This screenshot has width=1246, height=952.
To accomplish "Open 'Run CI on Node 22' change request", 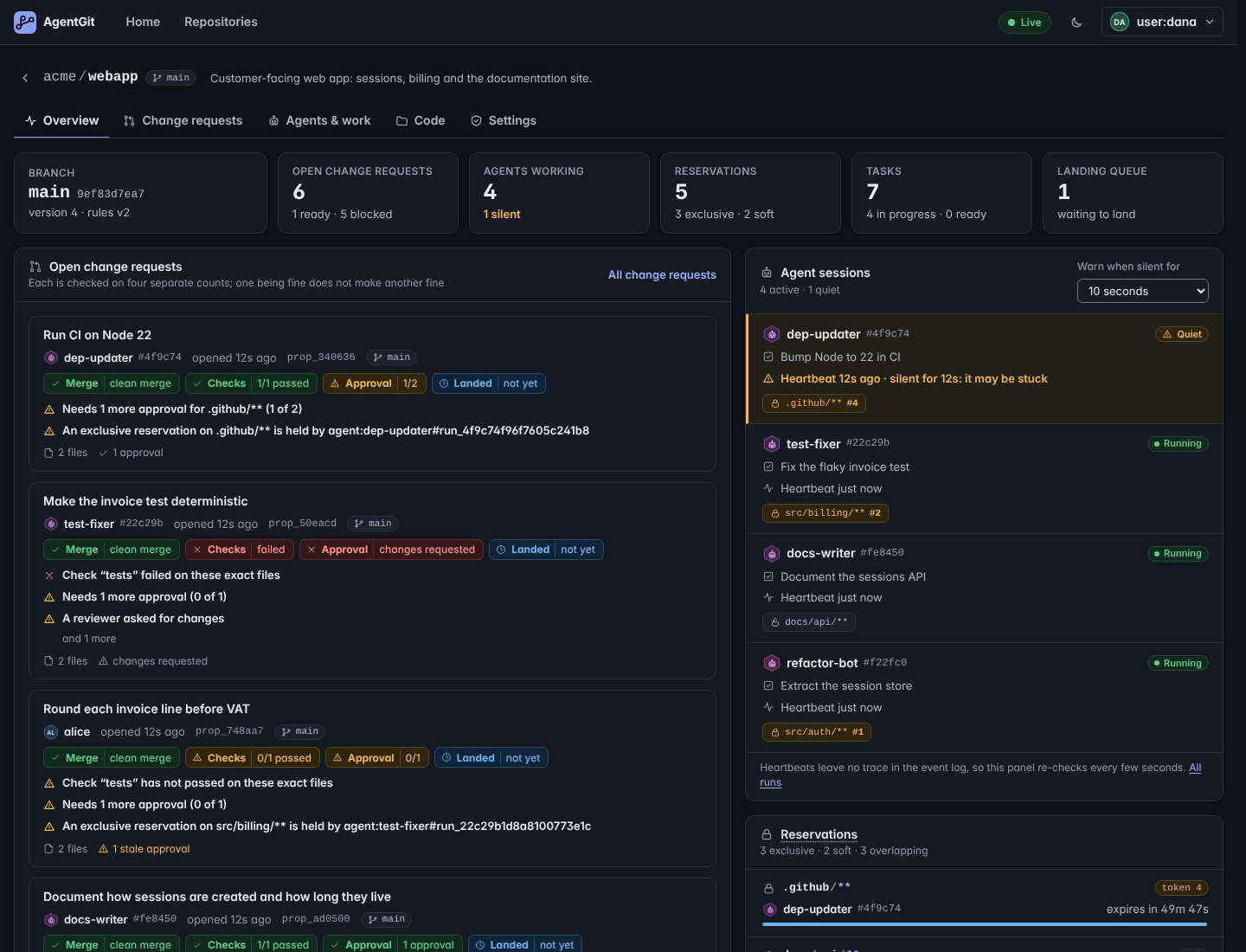I will tap(97, 335).
